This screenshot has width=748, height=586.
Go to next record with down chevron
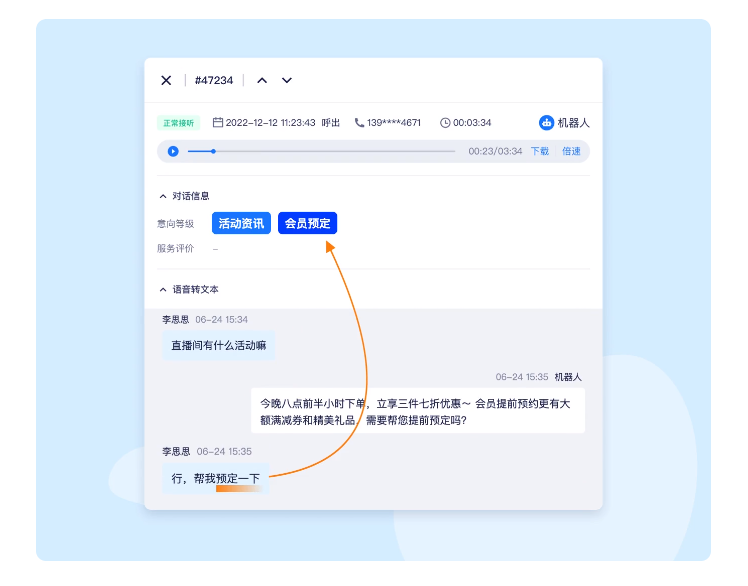click(287, 80)
